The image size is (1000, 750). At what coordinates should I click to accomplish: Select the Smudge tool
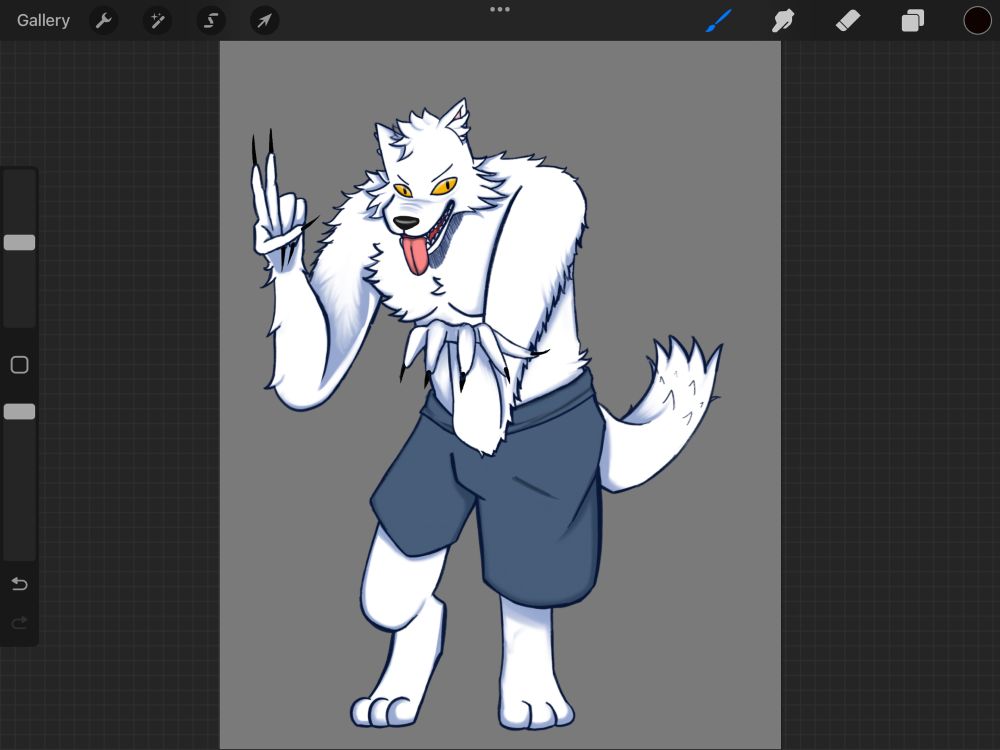point(783,20)
